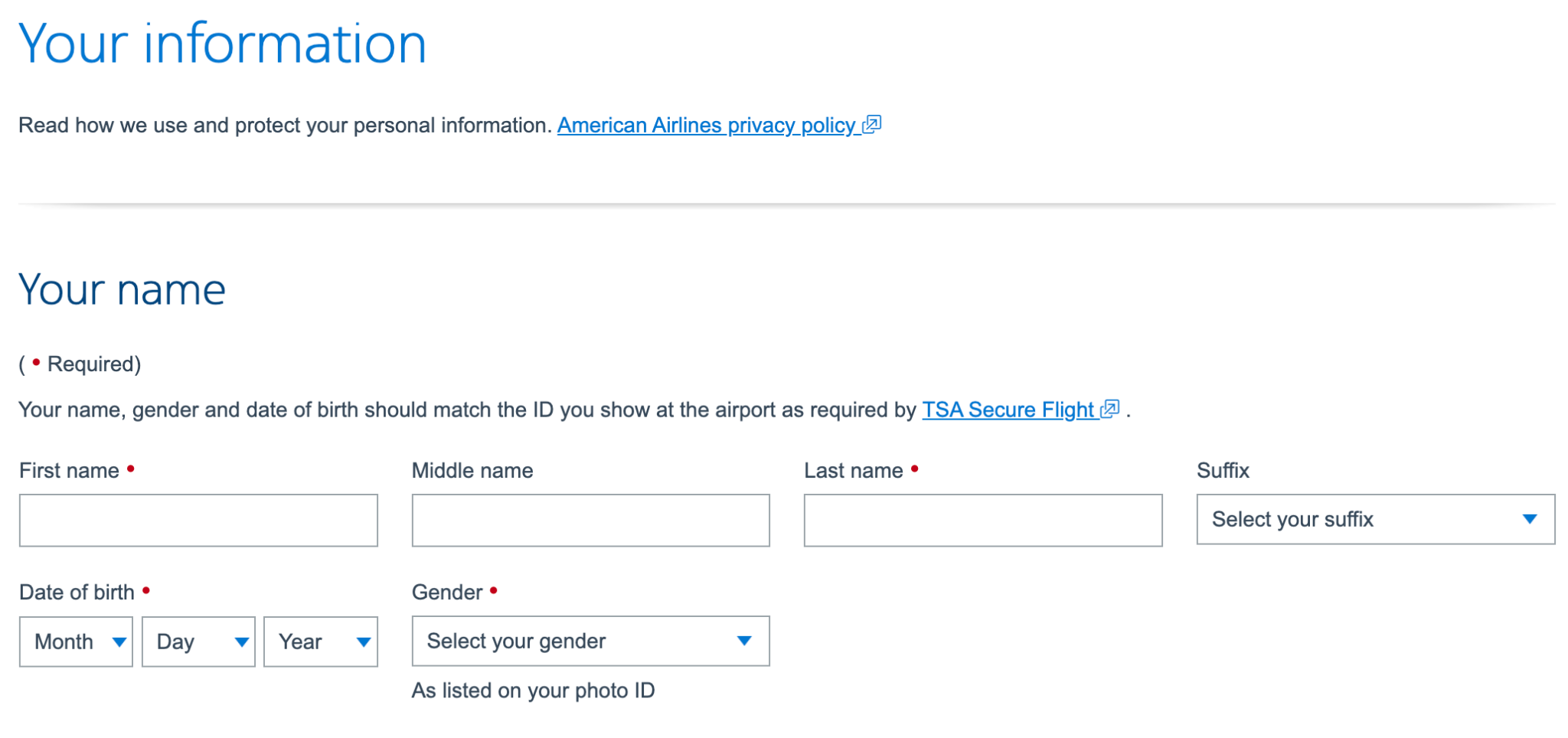Click the Suffix dropdown arrow
Image resolution: width=1568 pixels, height=738 pixels.
(1529, 520)
